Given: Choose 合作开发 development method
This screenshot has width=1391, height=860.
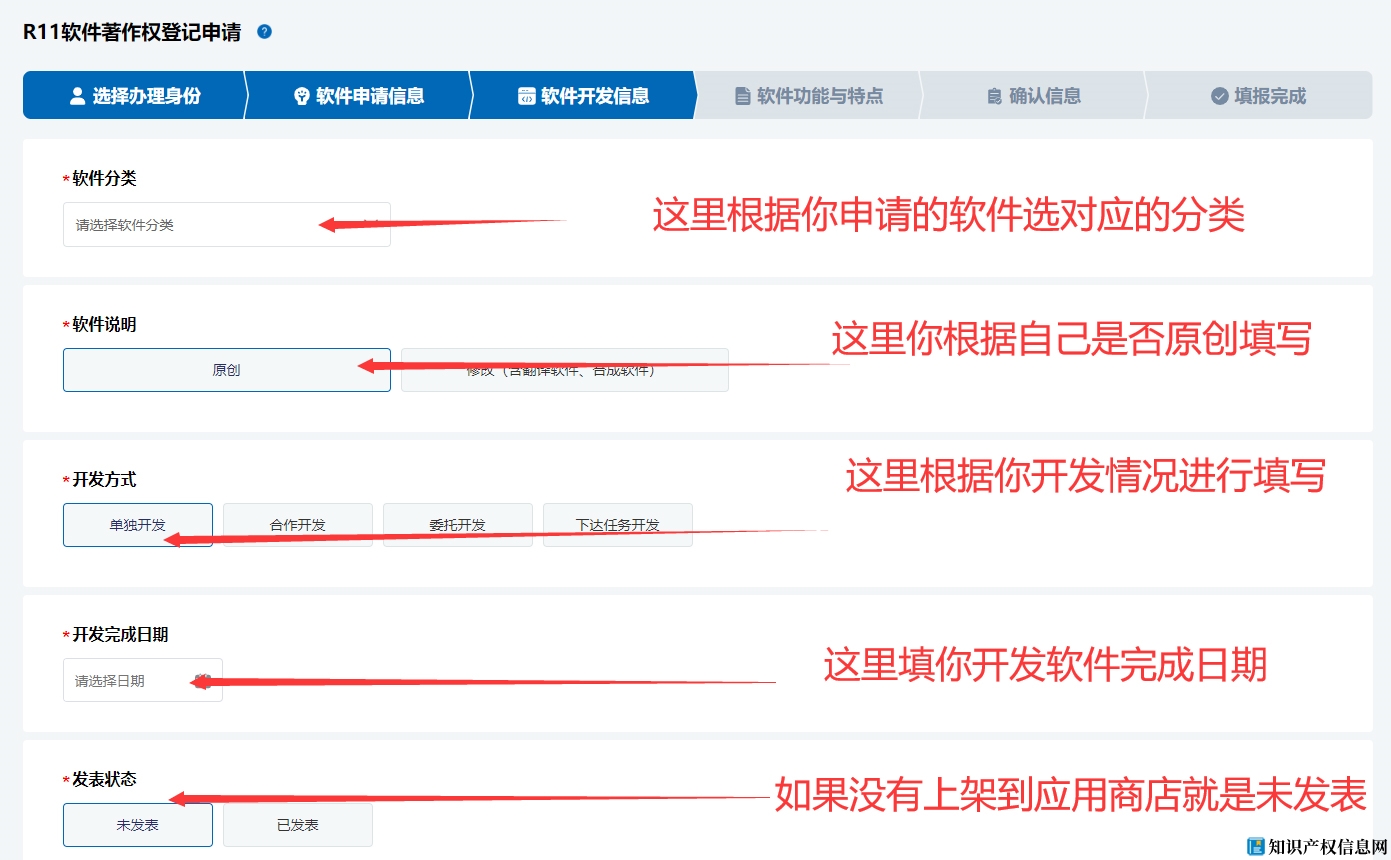Looking at the screenshot, I should tap(297, 525).
